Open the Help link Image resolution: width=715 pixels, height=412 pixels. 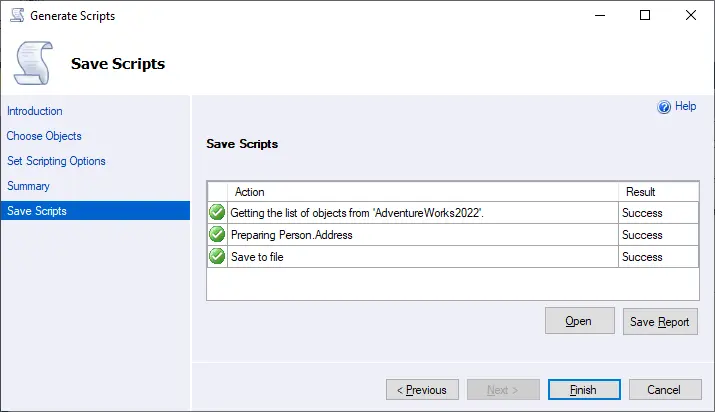[x=685, y=106]
